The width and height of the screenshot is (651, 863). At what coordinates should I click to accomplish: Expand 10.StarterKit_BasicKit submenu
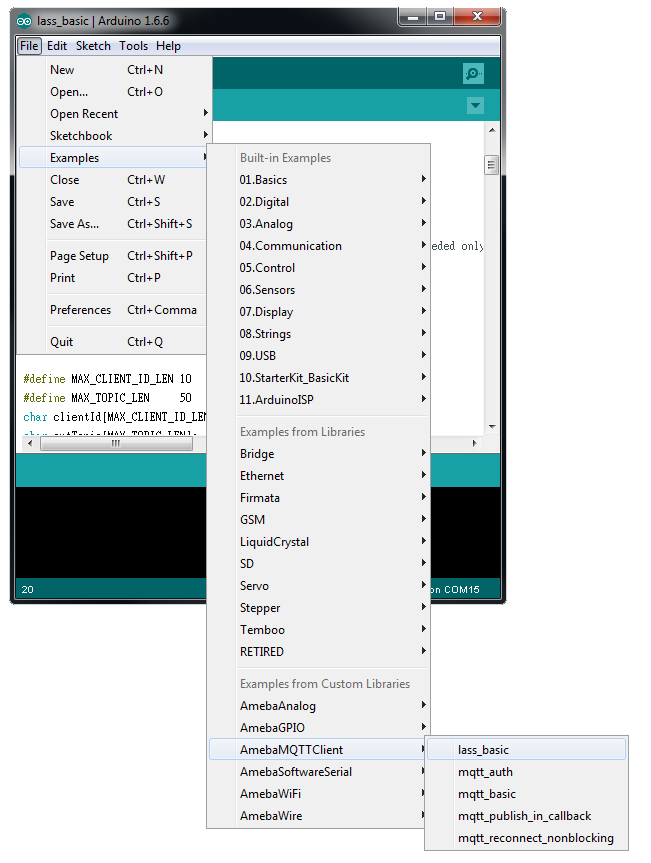(319, 378)
